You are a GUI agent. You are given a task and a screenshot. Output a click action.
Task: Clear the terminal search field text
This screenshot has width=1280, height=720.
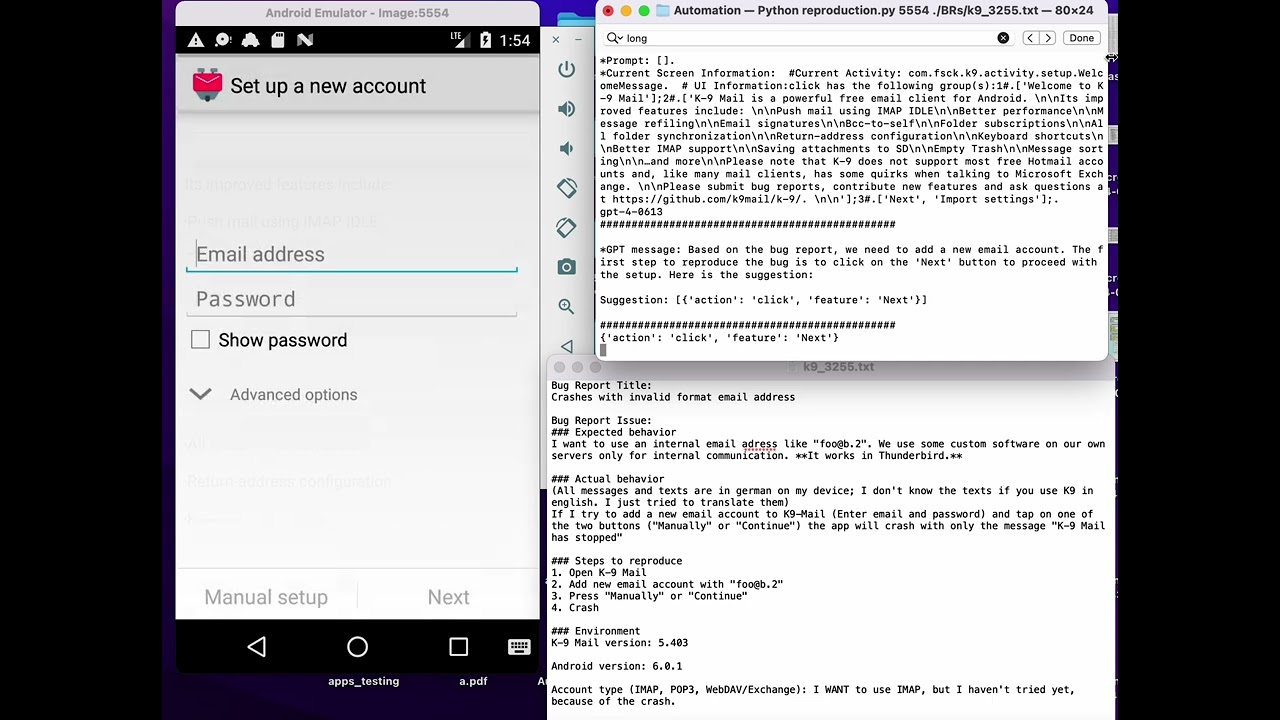(x=1003, y=38)
